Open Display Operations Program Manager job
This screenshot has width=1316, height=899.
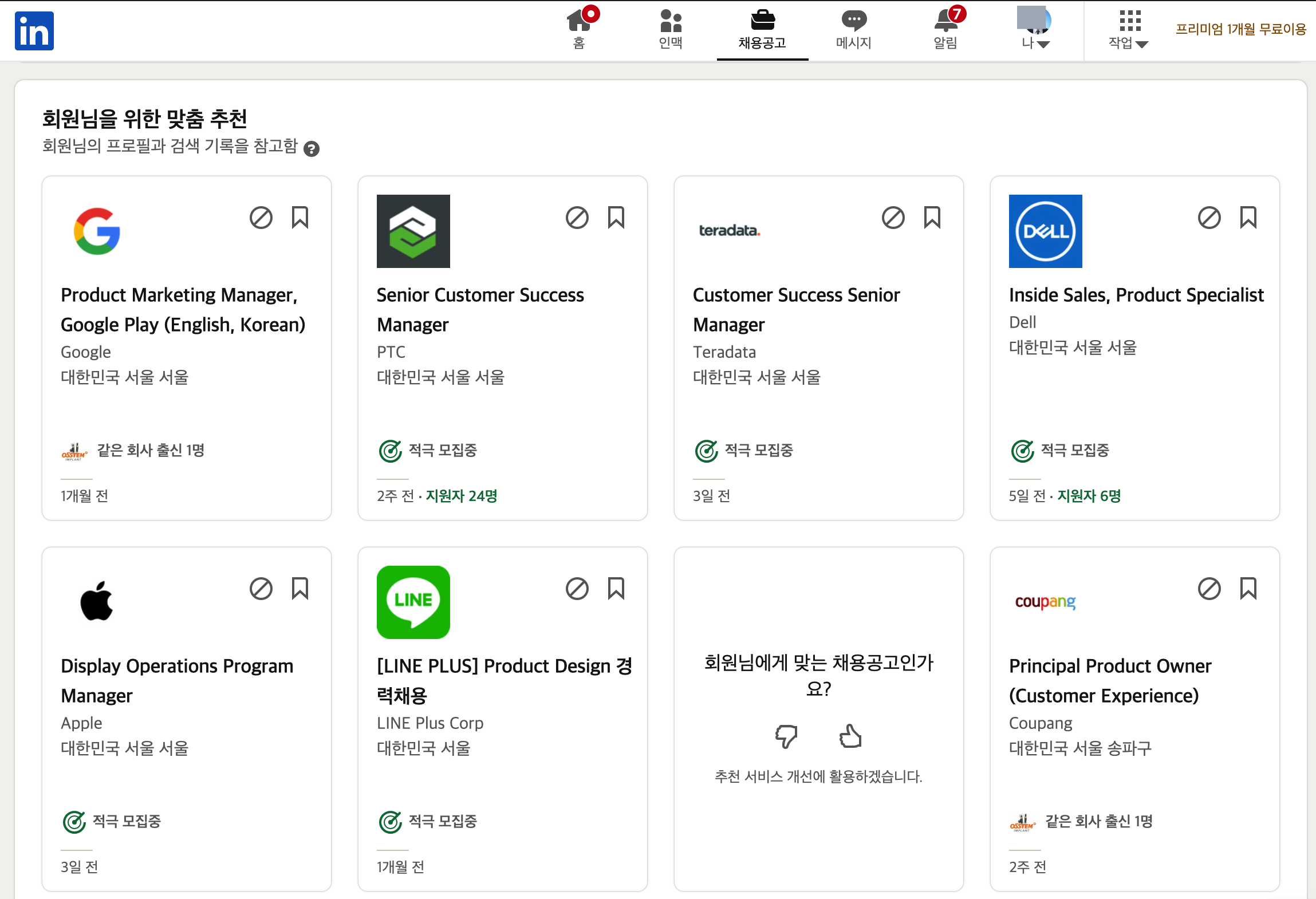coord(177,681)
